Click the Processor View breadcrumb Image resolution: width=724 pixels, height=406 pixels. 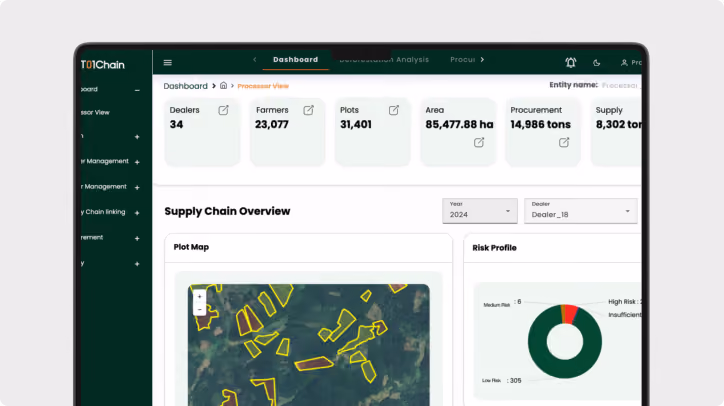(x=263, y=86)
